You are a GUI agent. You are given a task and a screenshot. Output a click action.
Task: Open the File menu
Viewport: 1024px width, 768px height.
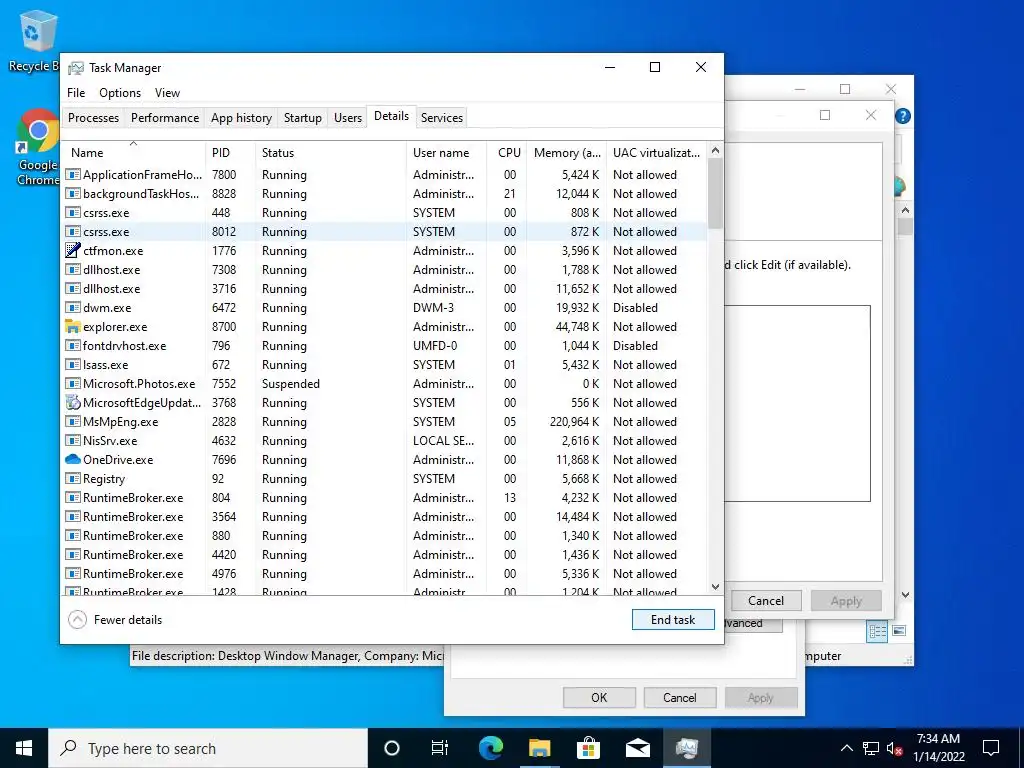click(76, 93)
